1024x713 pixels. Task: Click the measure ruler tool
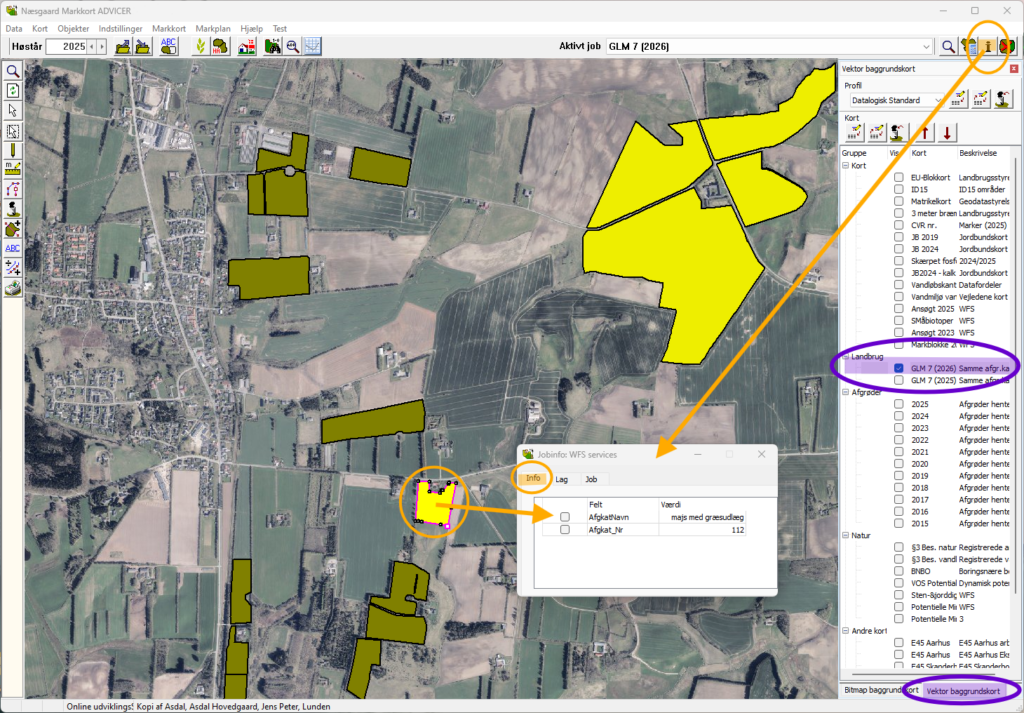(13, 169)
